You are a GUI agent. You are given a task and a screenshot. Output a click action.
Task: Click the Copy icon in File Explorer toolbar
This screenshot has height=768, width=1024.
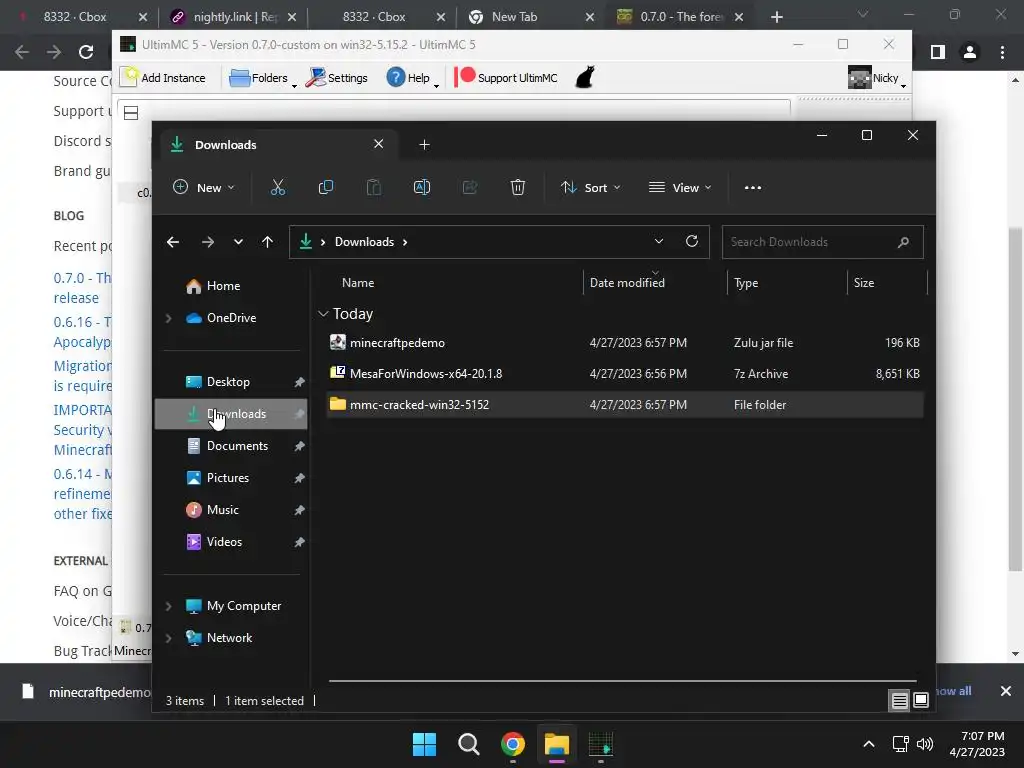pyautogui.click(x=325, y=187)
